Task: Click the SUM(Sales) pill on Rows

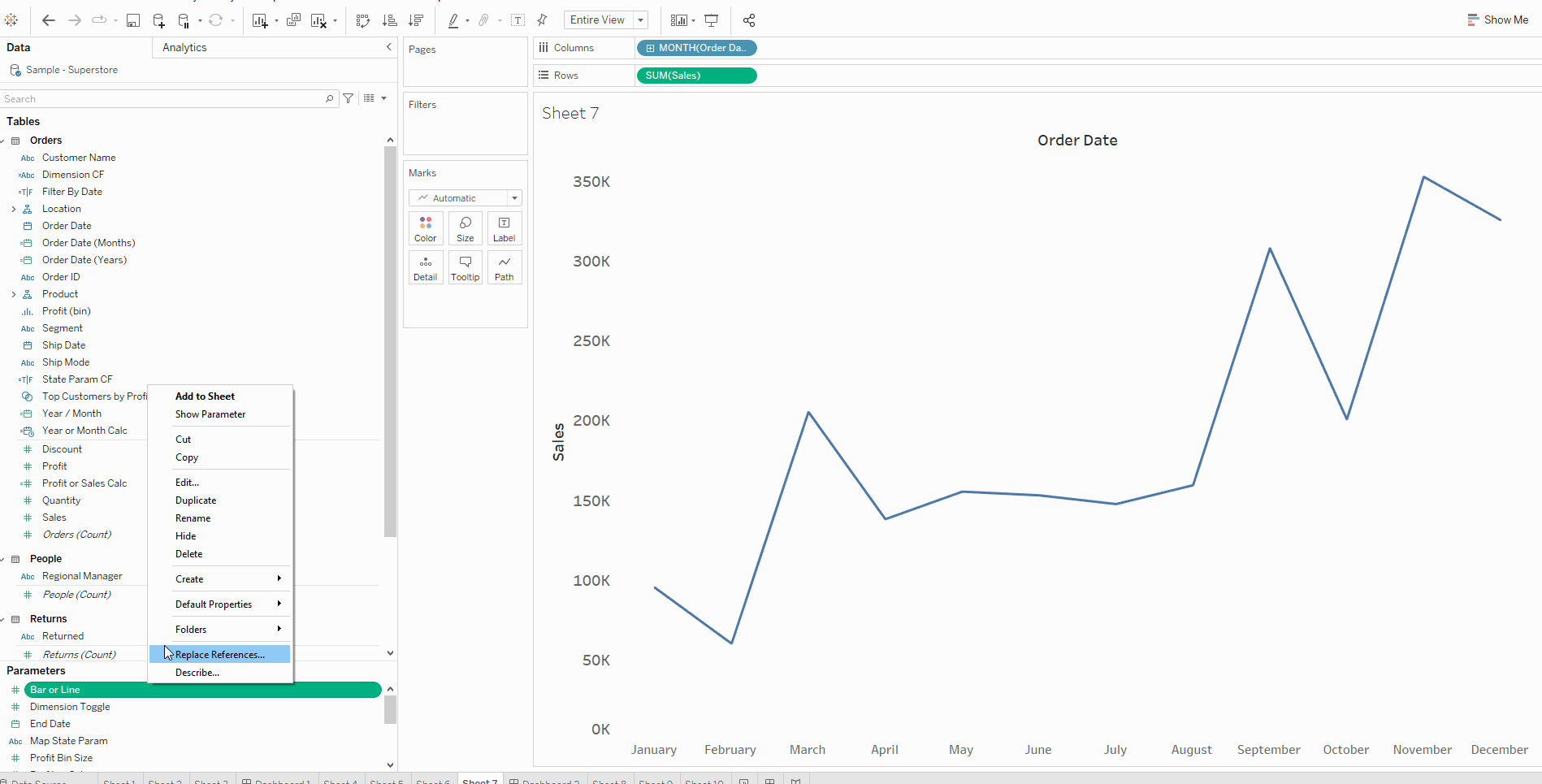Action: (x=696, y=76)
